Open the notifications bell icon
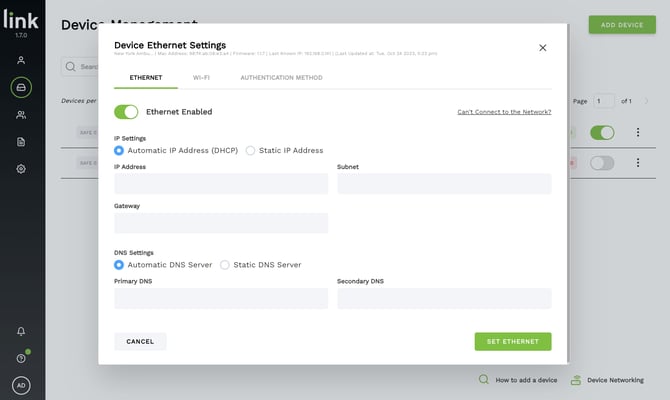Image resolution: width=670 pixels, height=400 pixels. (21, 331)
